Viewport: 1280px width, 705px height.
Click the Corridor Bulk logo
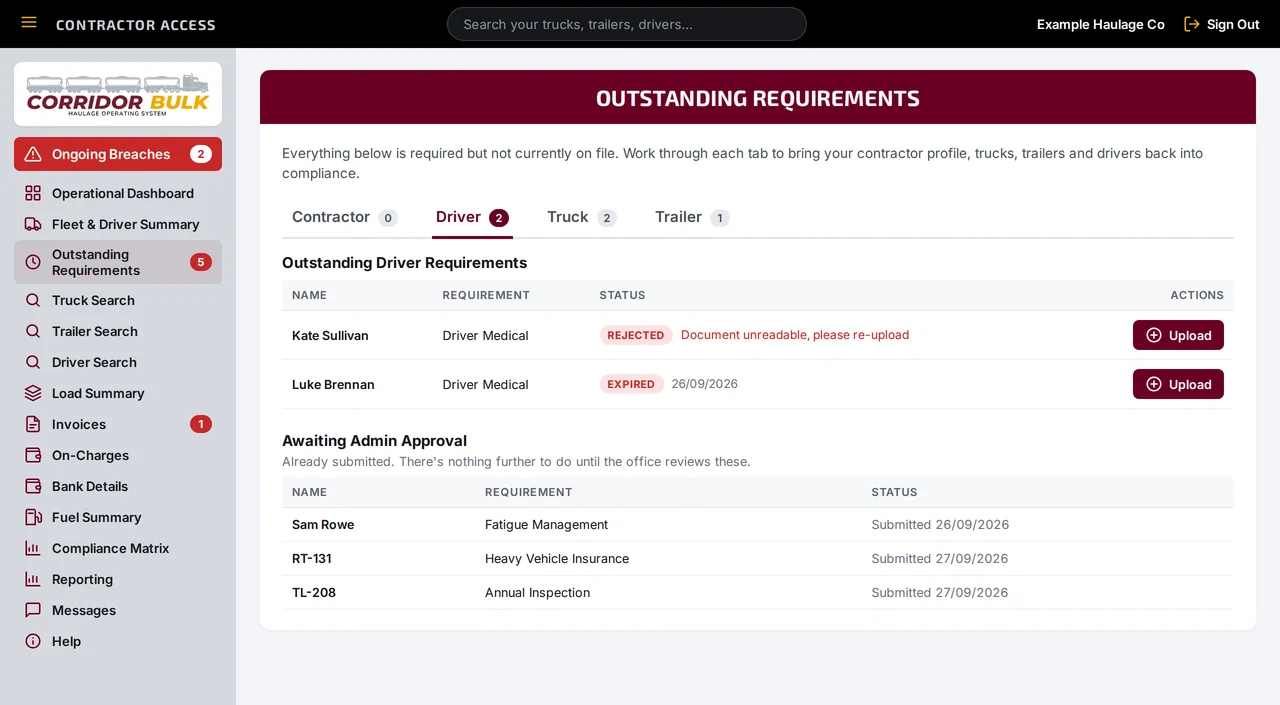tap(118, 94)
